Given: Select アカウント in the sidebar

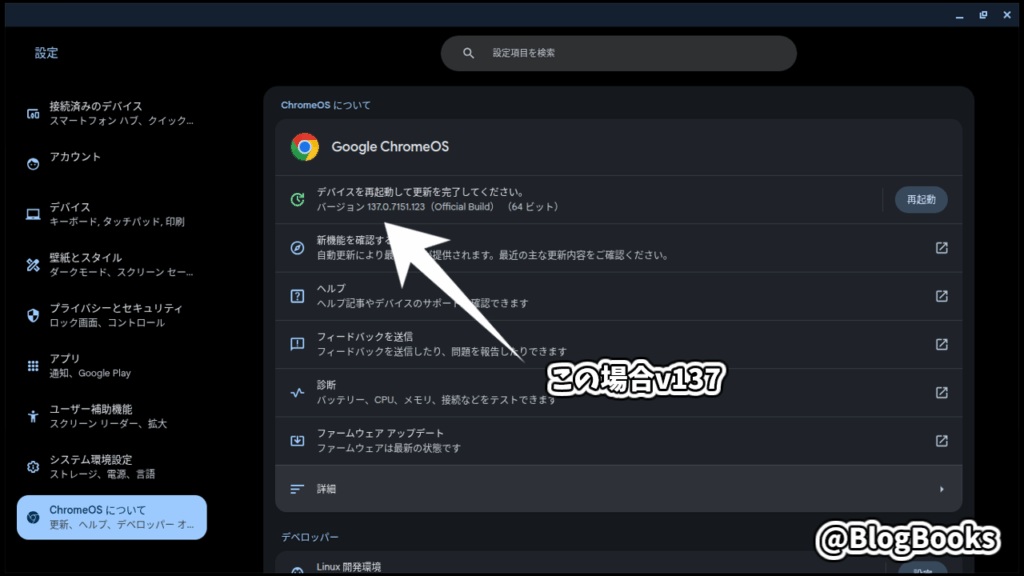Looking at the screenshot, I should (75, 157).
